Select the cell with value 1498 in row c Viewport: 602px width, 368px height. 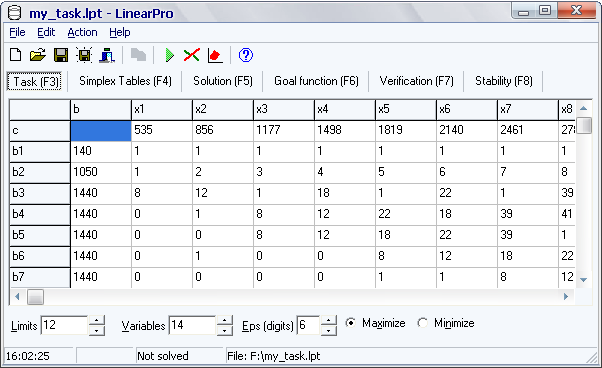point(345,130)
